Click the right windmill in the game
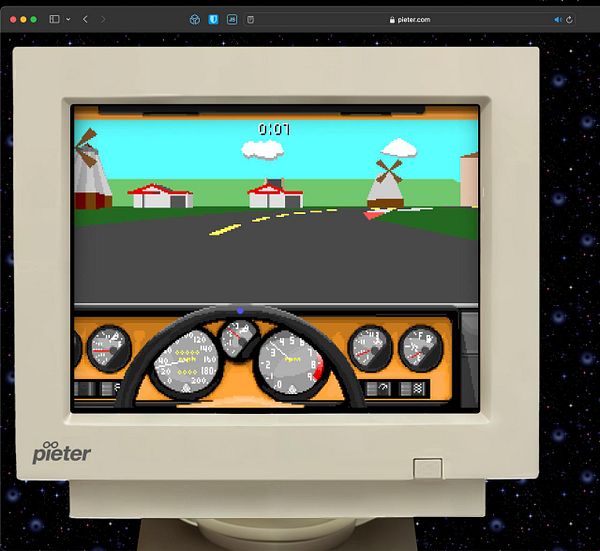The height and width of the screenshot is (551, 600). coord(388,184)
